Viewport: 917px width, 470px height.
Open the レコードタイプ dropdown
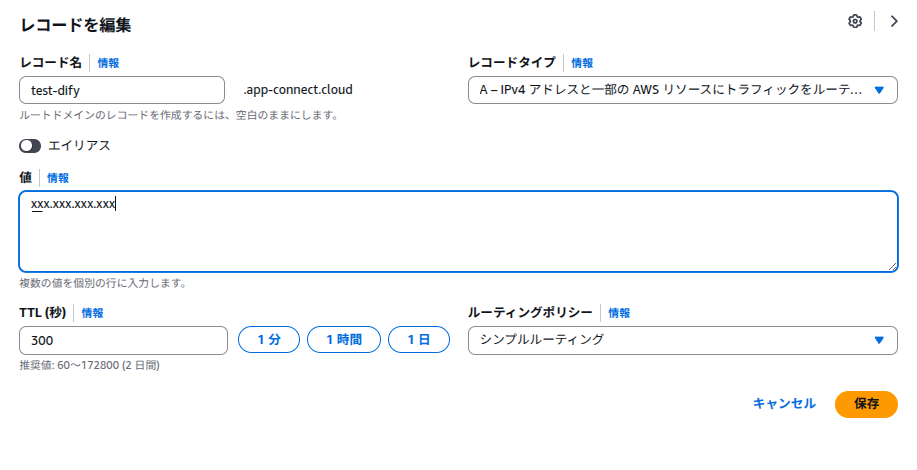(x=670, y=90)
